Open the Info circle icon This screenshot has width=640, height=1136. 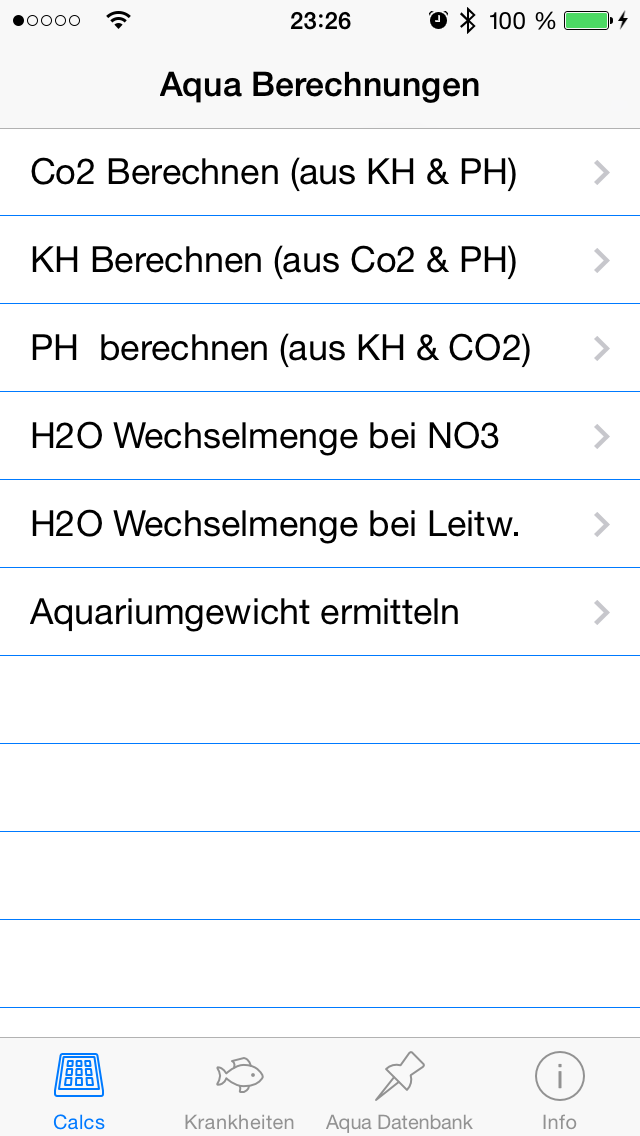(560, 1076)
